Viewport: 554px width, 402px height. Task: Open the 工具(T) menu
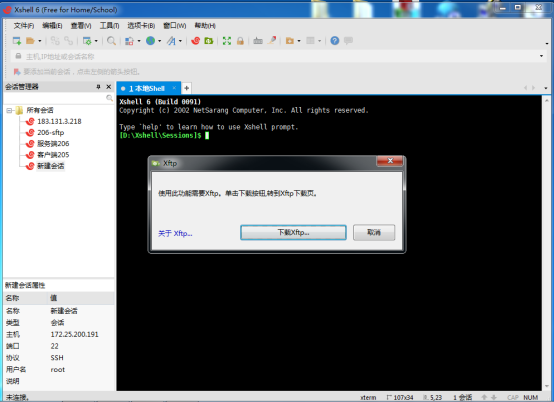pyautogui.click(x=109, y=25)
